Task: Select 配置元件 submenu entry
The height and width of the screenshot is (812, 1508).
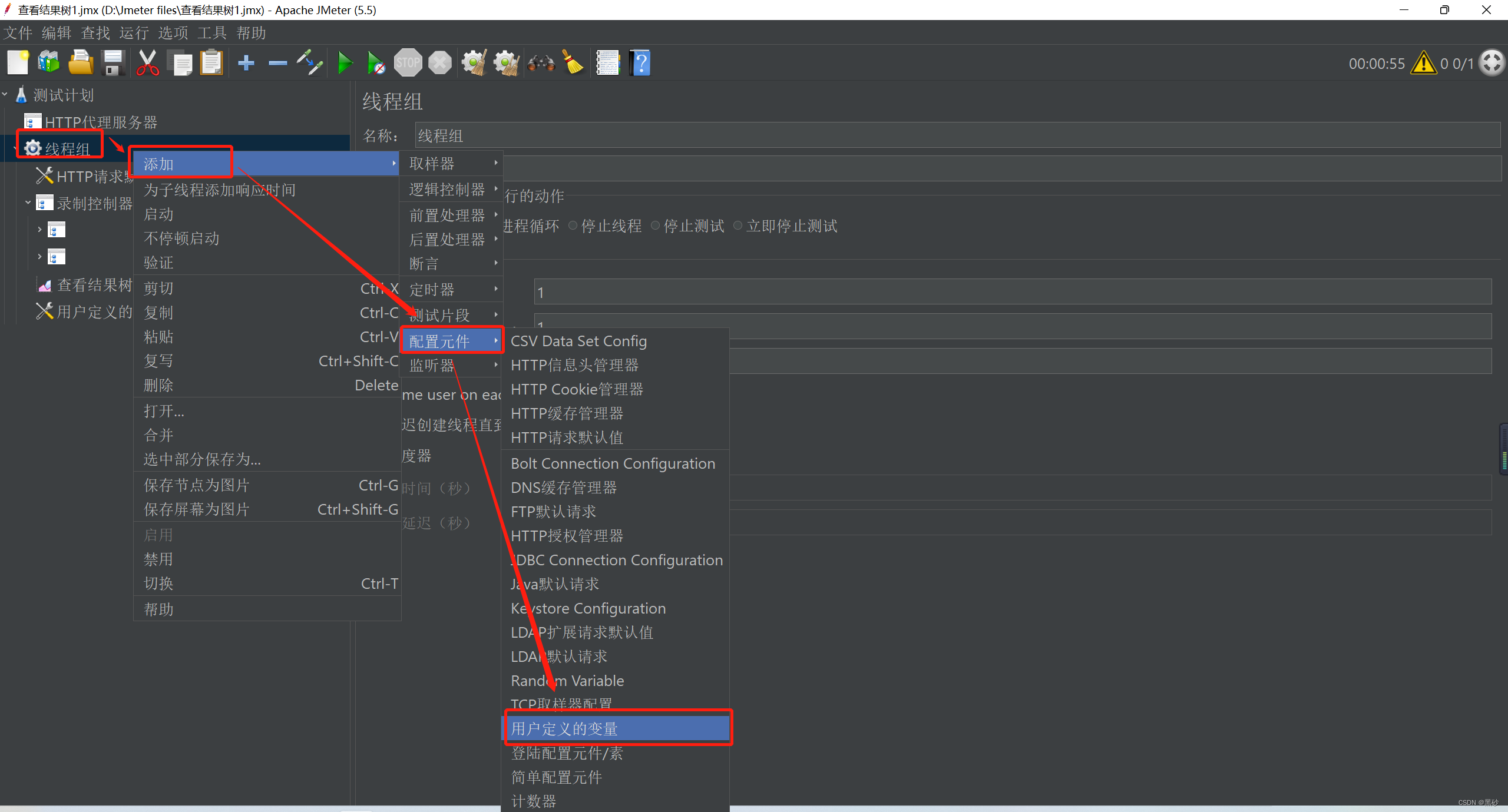Action: 451,341
